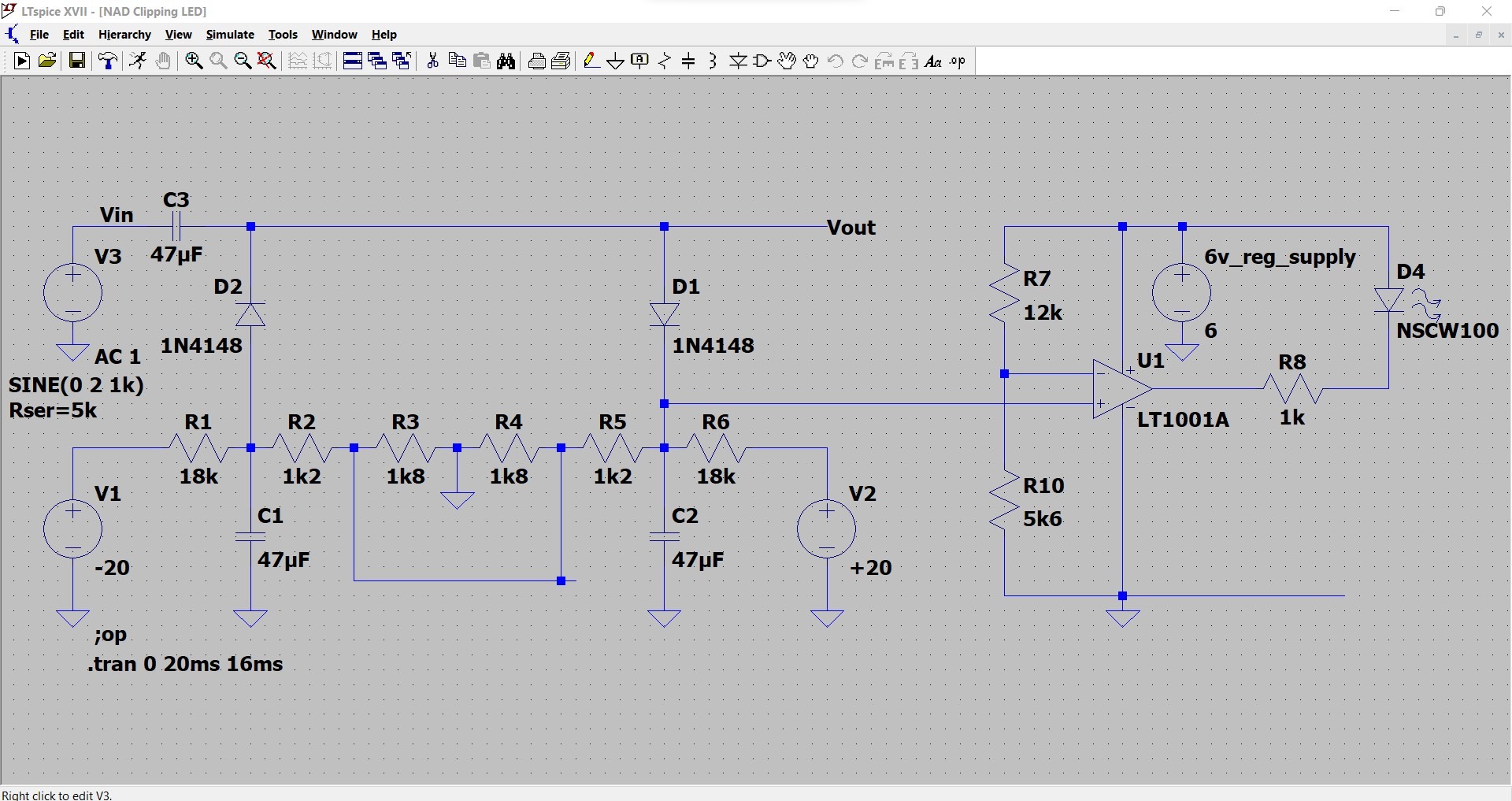Open the Window menu
This screenshot has width=1512, height=801.
(x=334, y=35)
